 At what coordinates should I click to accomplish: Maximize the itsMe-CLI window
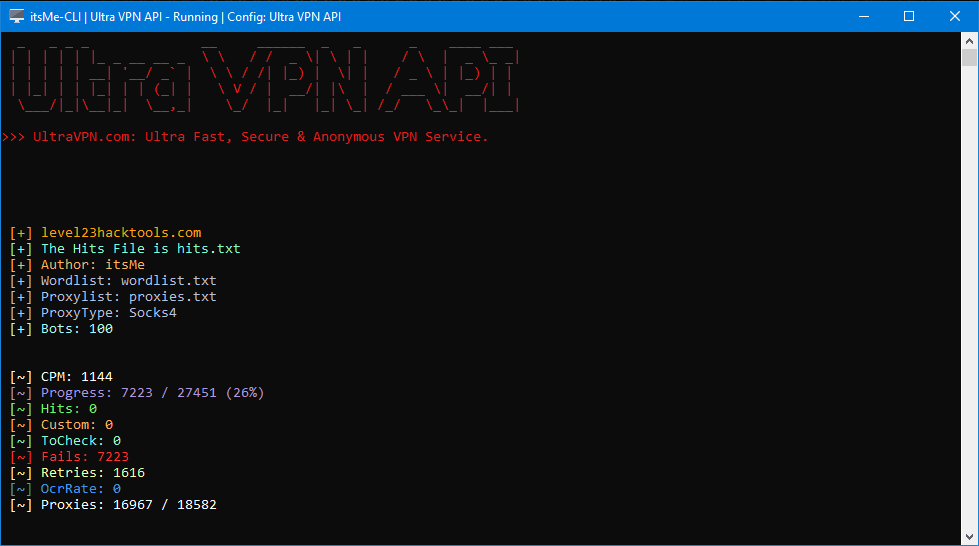909,16
